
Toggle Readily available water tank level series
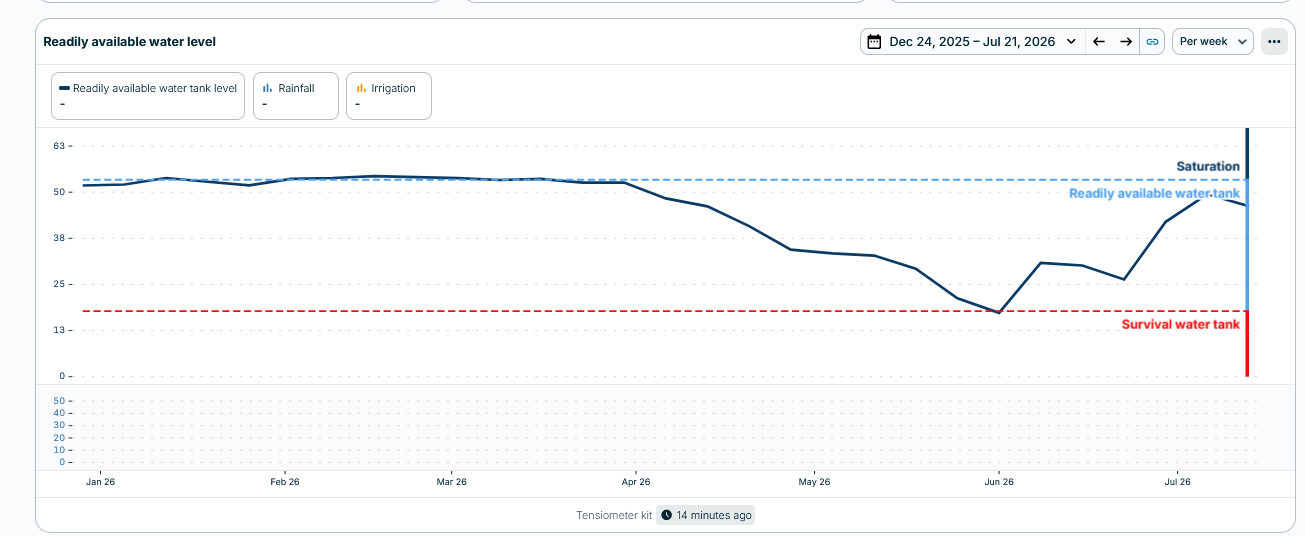pos(148,96)
